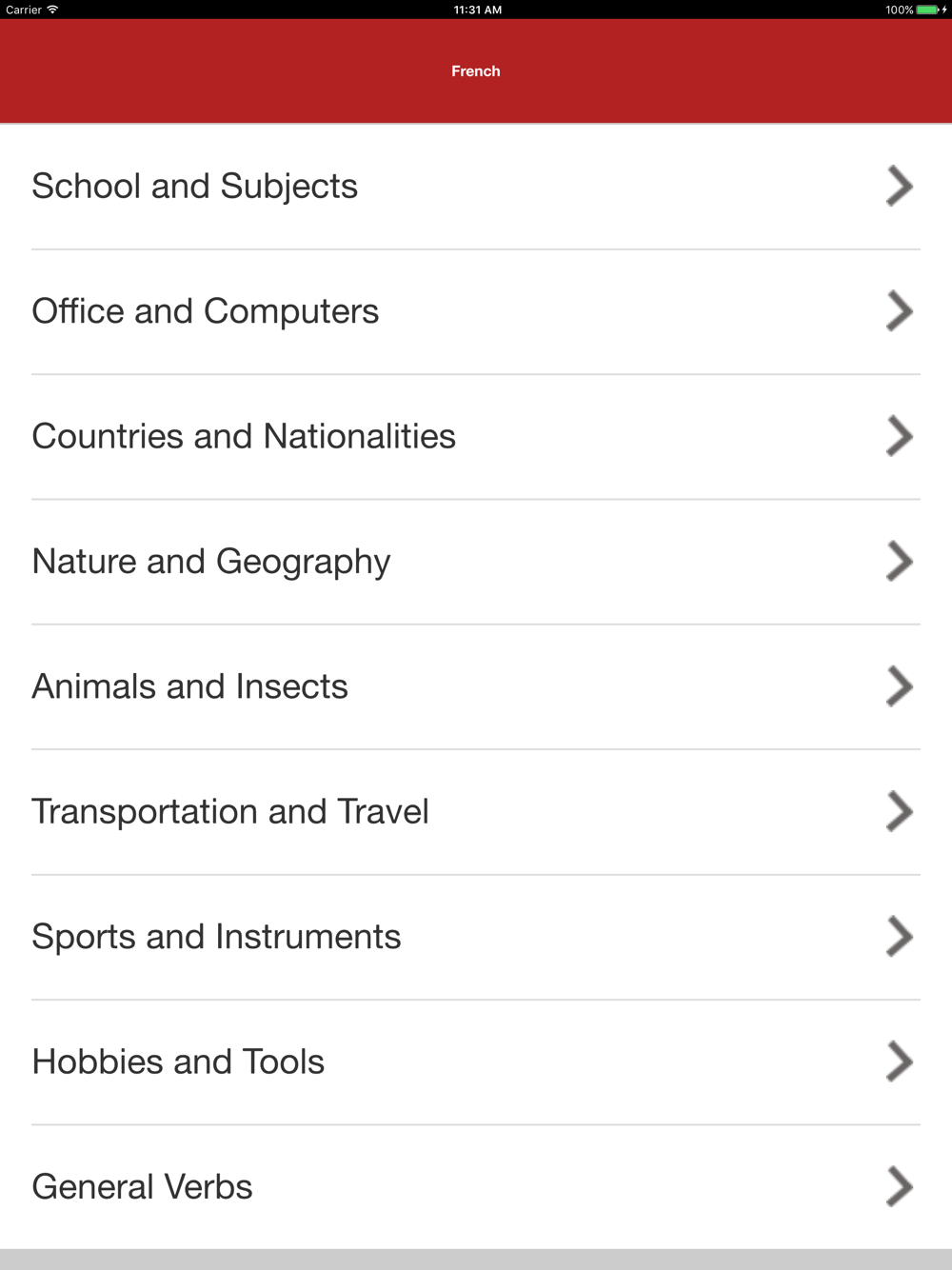The width and height of the screenshot is (952, 1270).
Task: Select Transportation and Travel from the list
Action: [230, 812]
